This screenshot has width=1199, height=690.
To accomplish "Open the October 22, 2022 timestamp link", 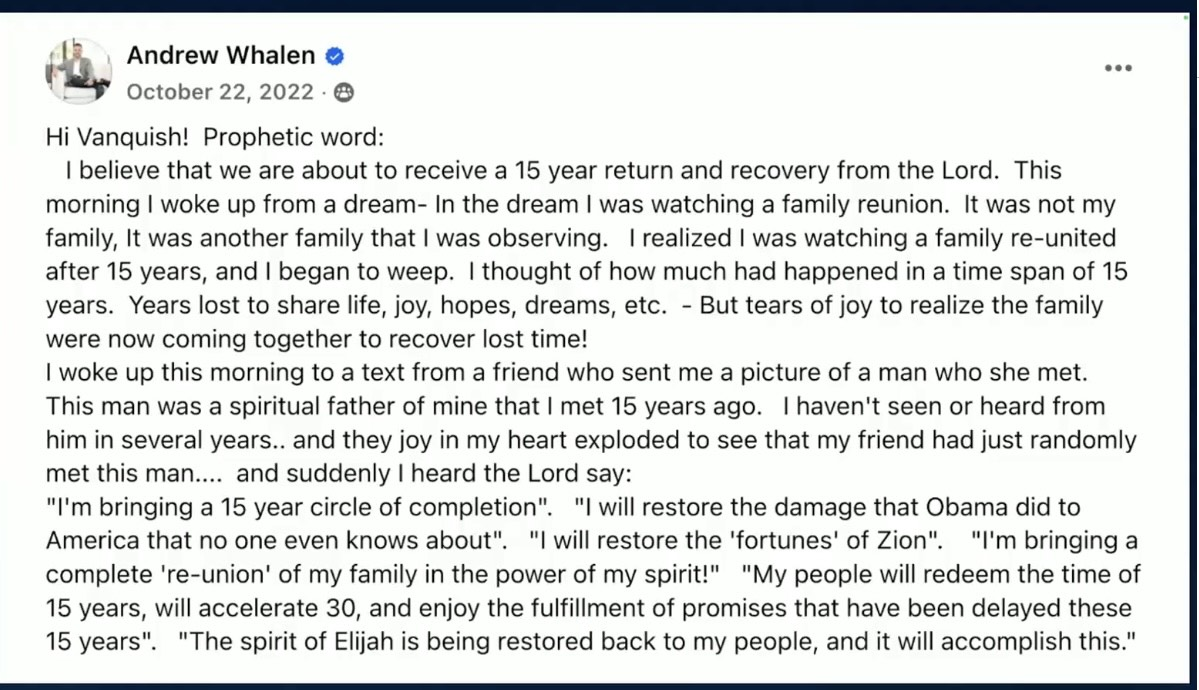I will pyautogui.click(x=220, y=92).
